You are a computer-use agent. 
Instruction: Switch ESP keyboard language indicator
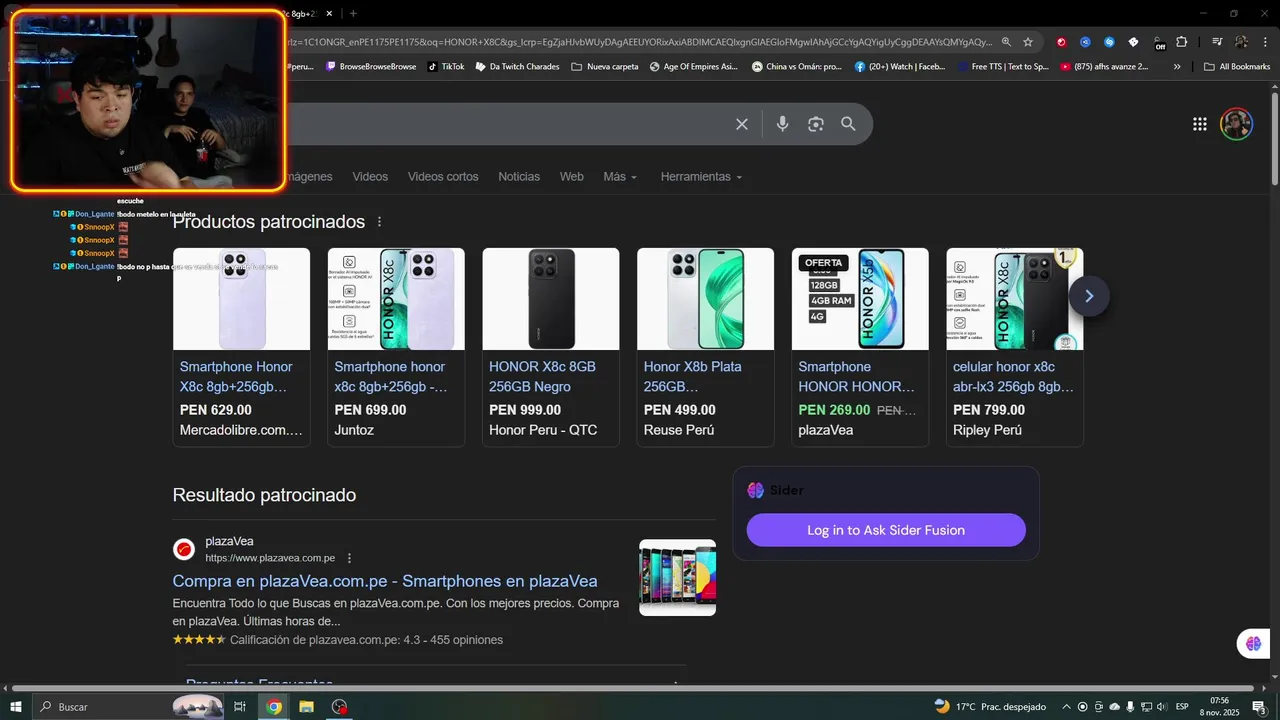tap(1182, 707)
